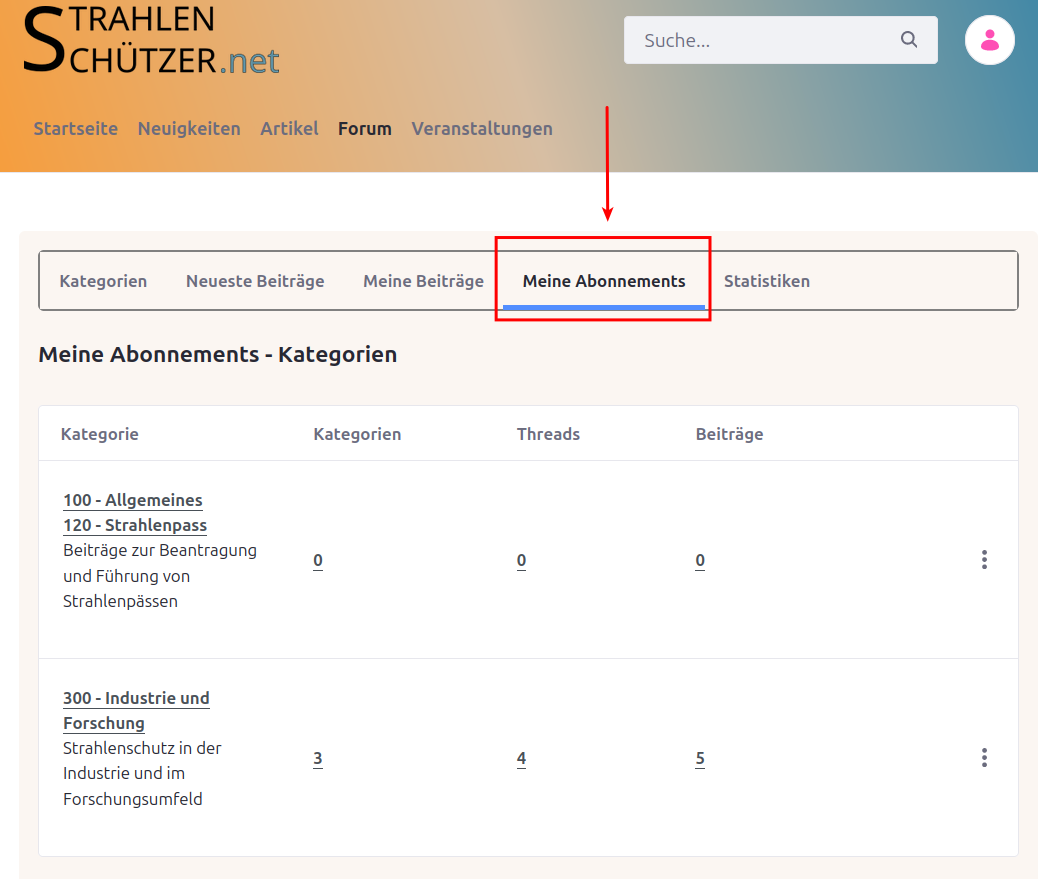Go to Startseite in navigation
The height and width of the screenshot is (879, 1038).
pos(76,129)
